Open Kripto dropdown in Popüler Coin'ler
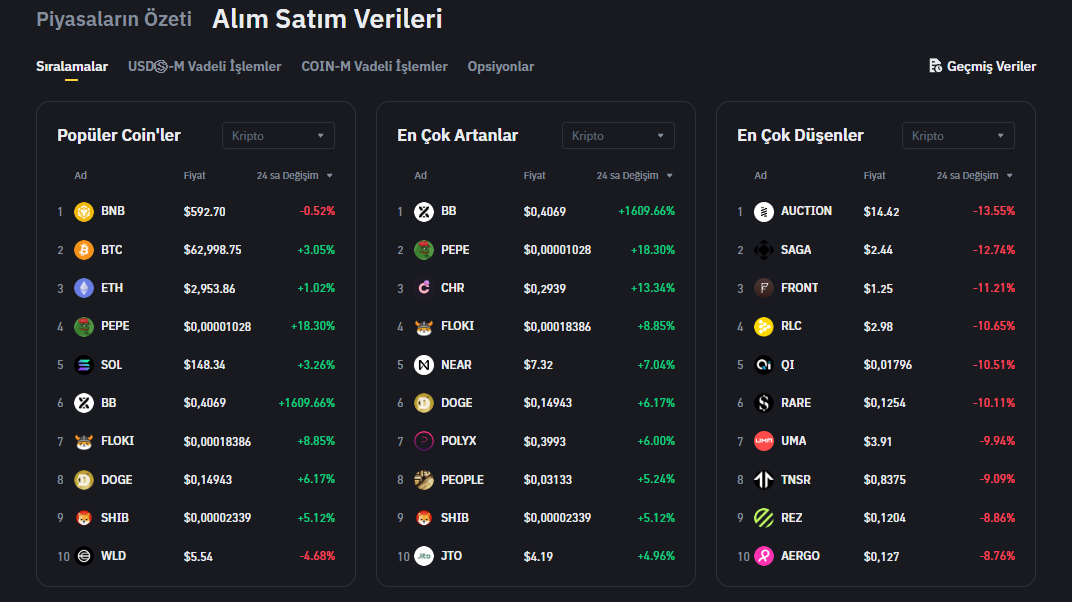Screen dimensions: 1072x602 point(278,136)
